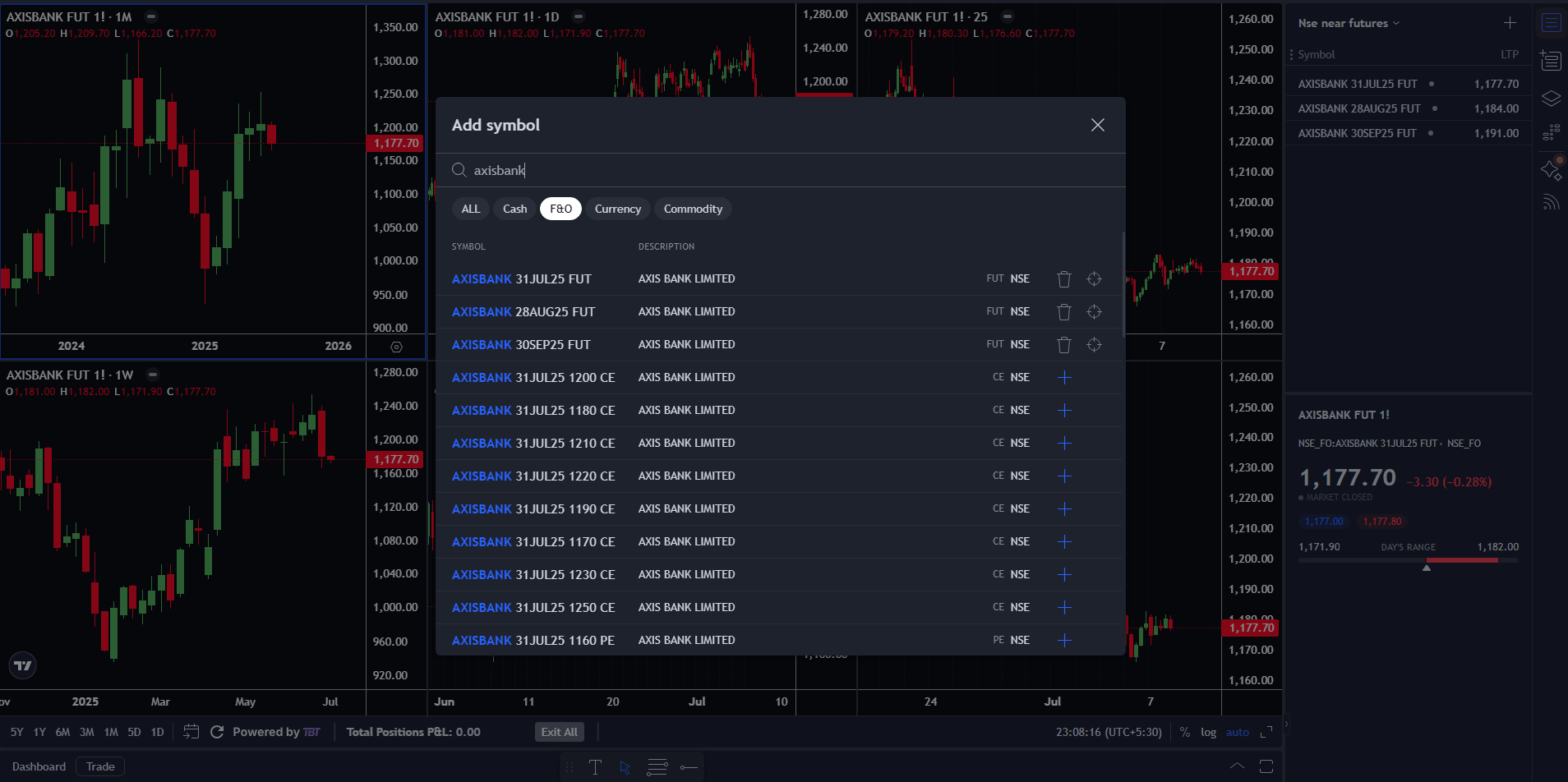Click the plus icon in watchlist header
1568x782 pixels.
coord(1510,23)
